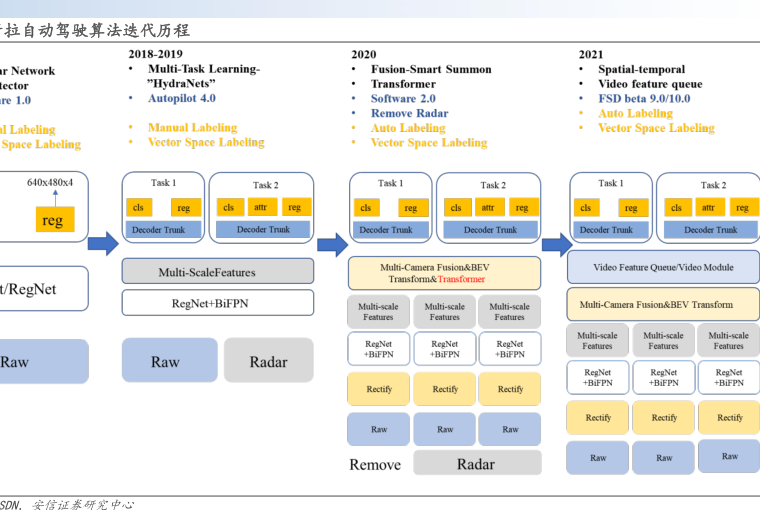The height and width of the screenshot is (510, 760).
Task: Select the gray "Multi-ScaleFeatures" box
Action: tap(218, 271)
